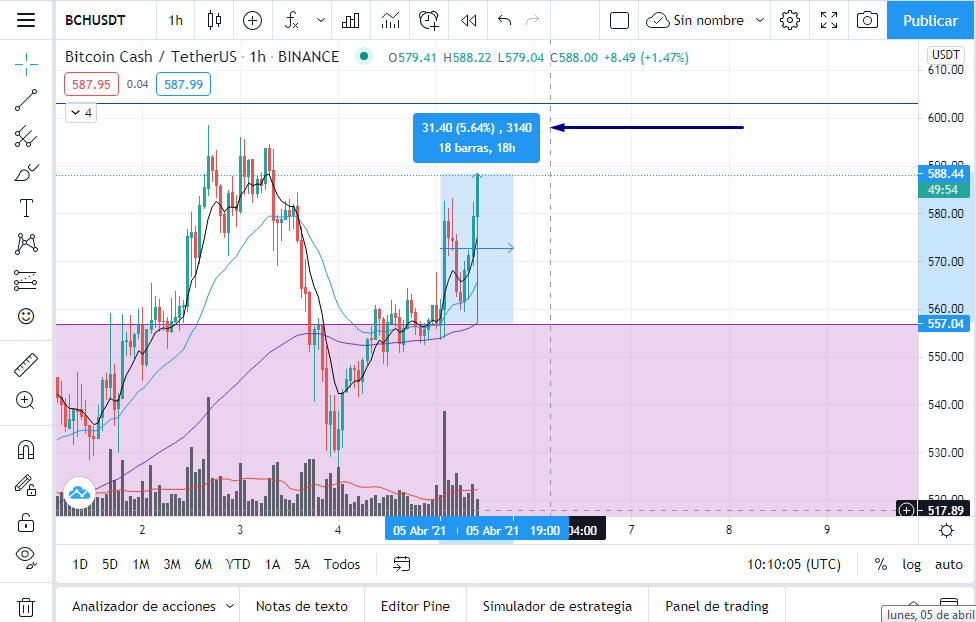Click the Publicar button
This screenshot has height=622, width=976.
click(x=931, y=20)
